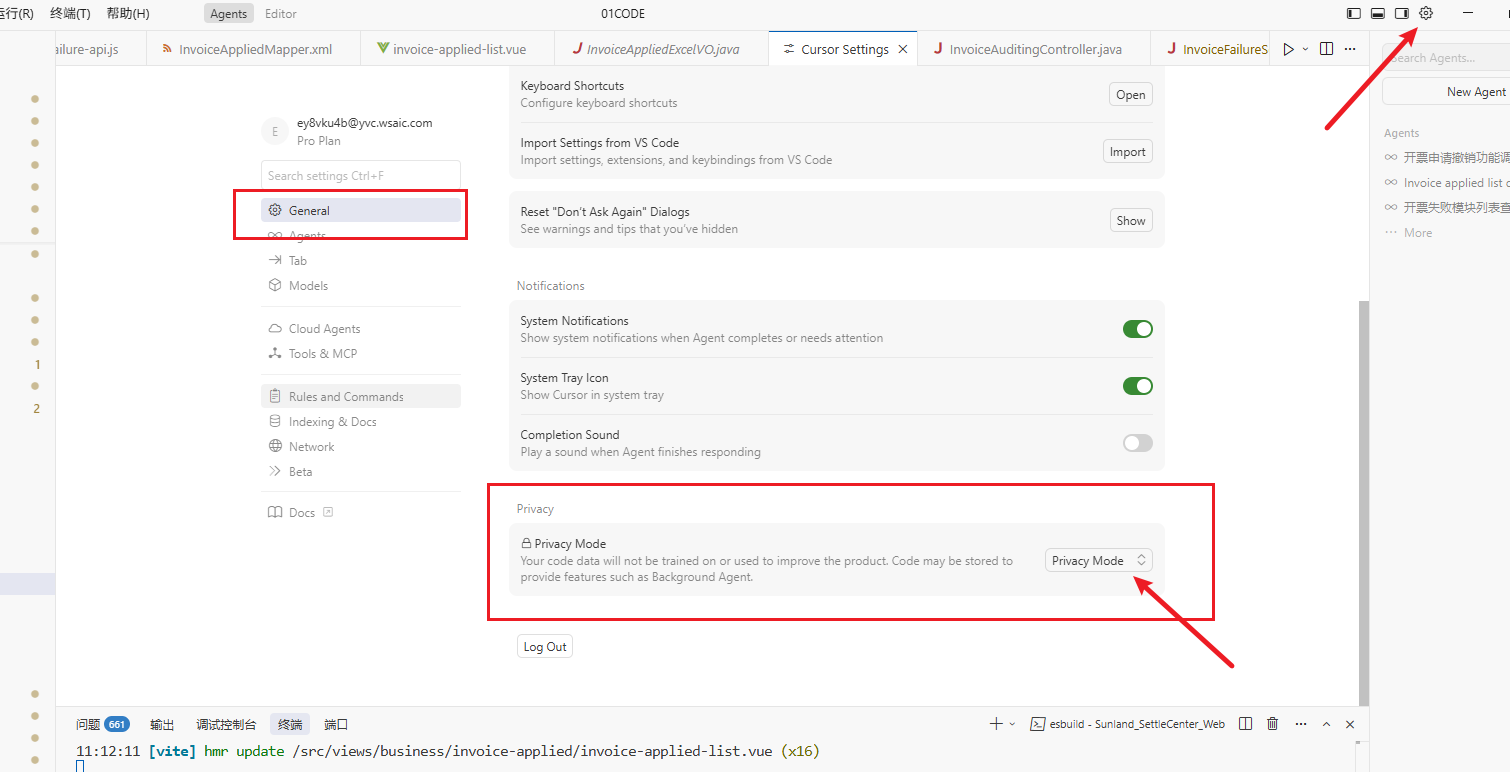
Task: Switch to 问题 panel tab
Action: (x=103, y=724)
